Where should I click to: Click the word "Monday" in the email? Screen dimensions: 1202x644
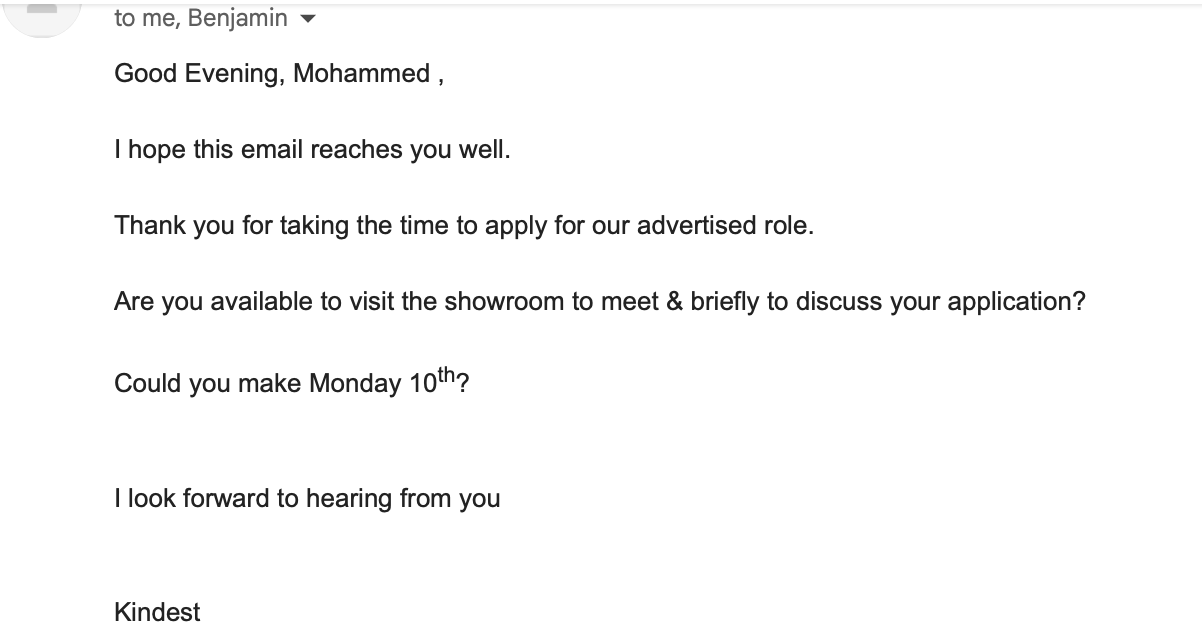[x=355, y=384]
